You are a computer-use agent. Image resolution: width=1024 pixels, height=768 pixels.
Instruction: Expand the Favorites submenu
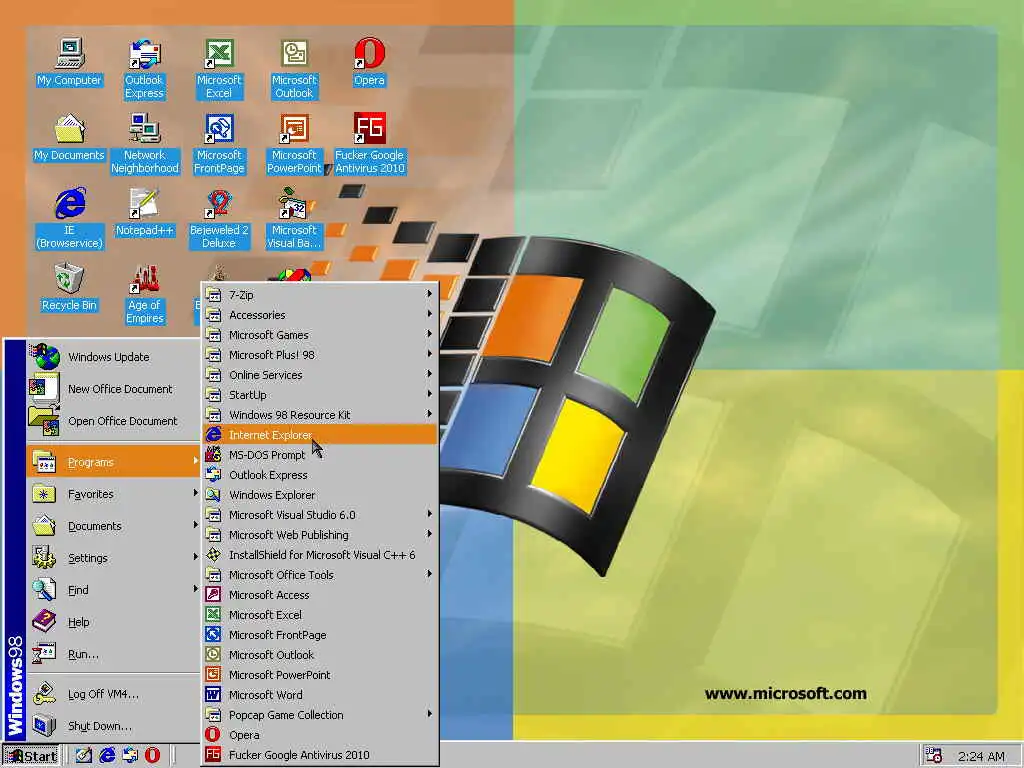tap(112, 494)
